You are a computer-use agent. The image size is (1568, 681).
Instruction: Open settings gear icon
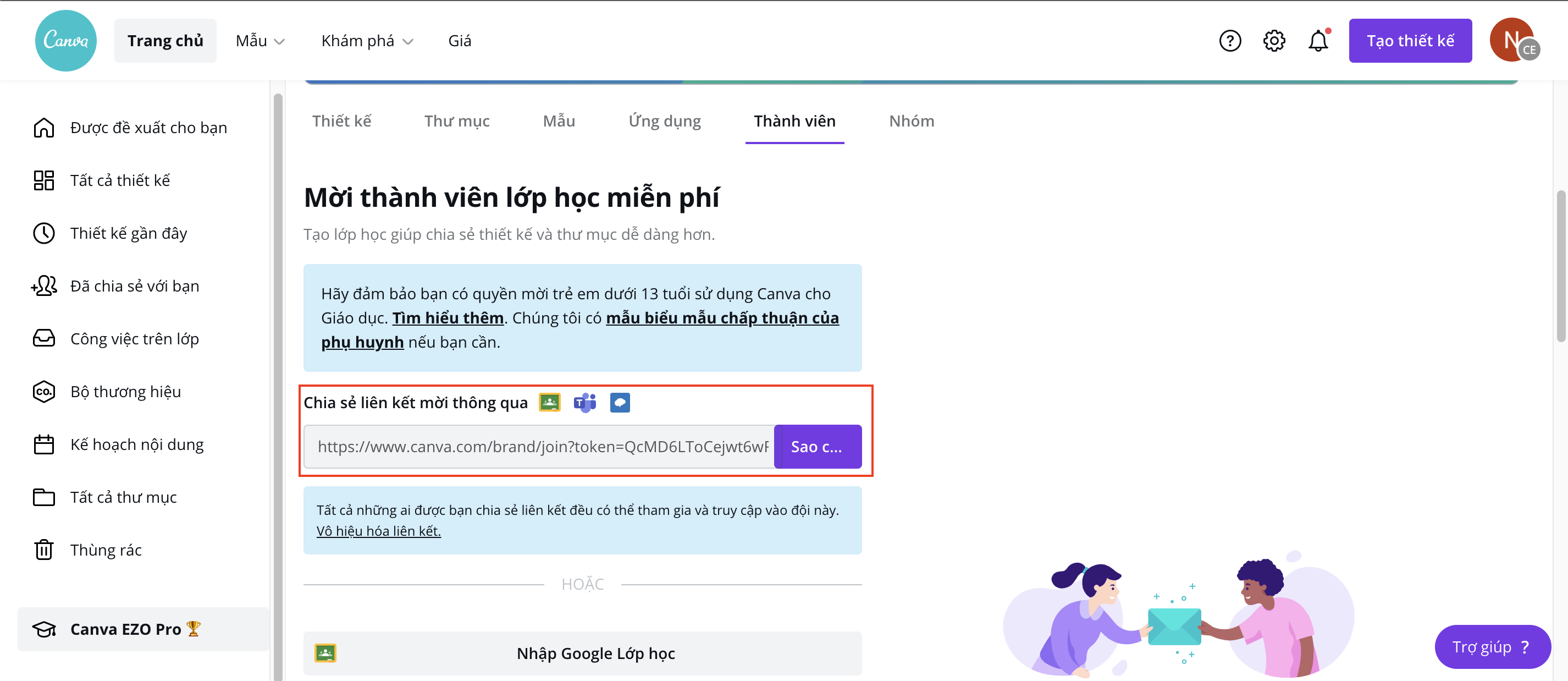click(1273, 41)
